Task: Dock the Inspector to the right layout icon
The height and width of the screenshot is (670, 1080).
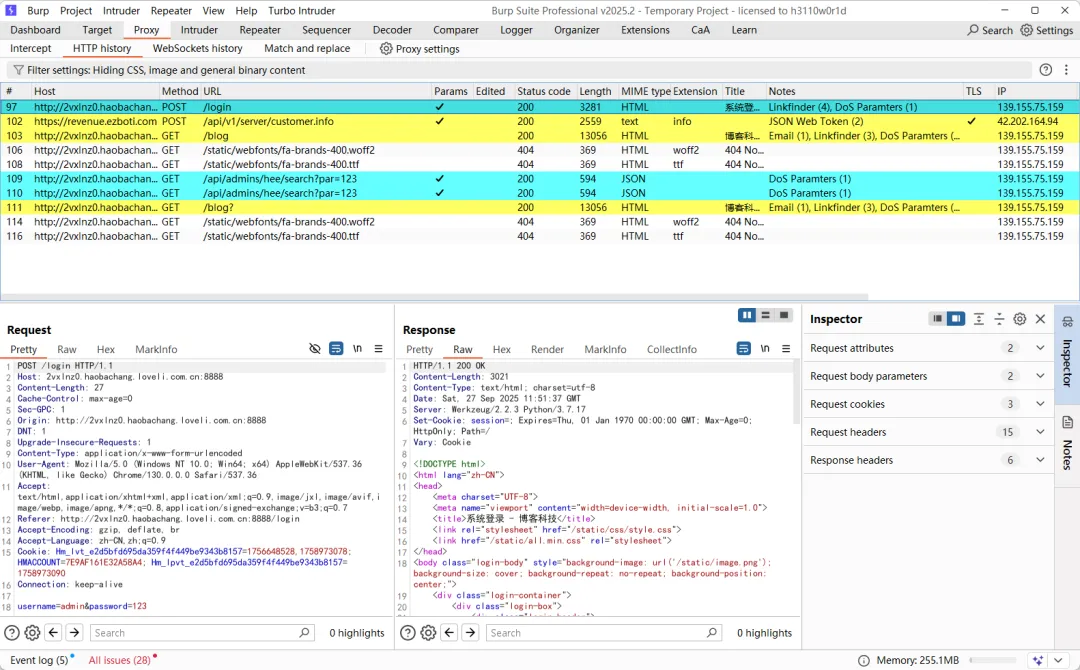Action: [955, 319]
